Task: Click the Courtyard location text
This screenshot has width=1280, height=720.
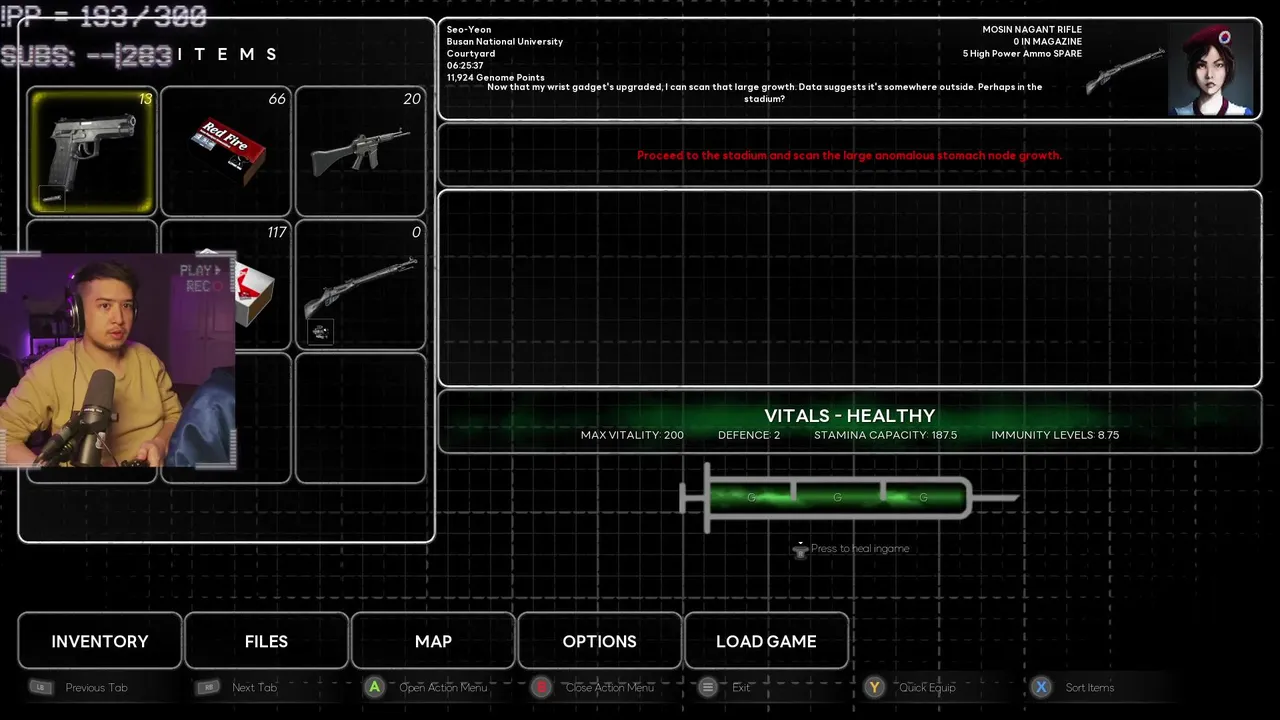Action: [471, 54]
